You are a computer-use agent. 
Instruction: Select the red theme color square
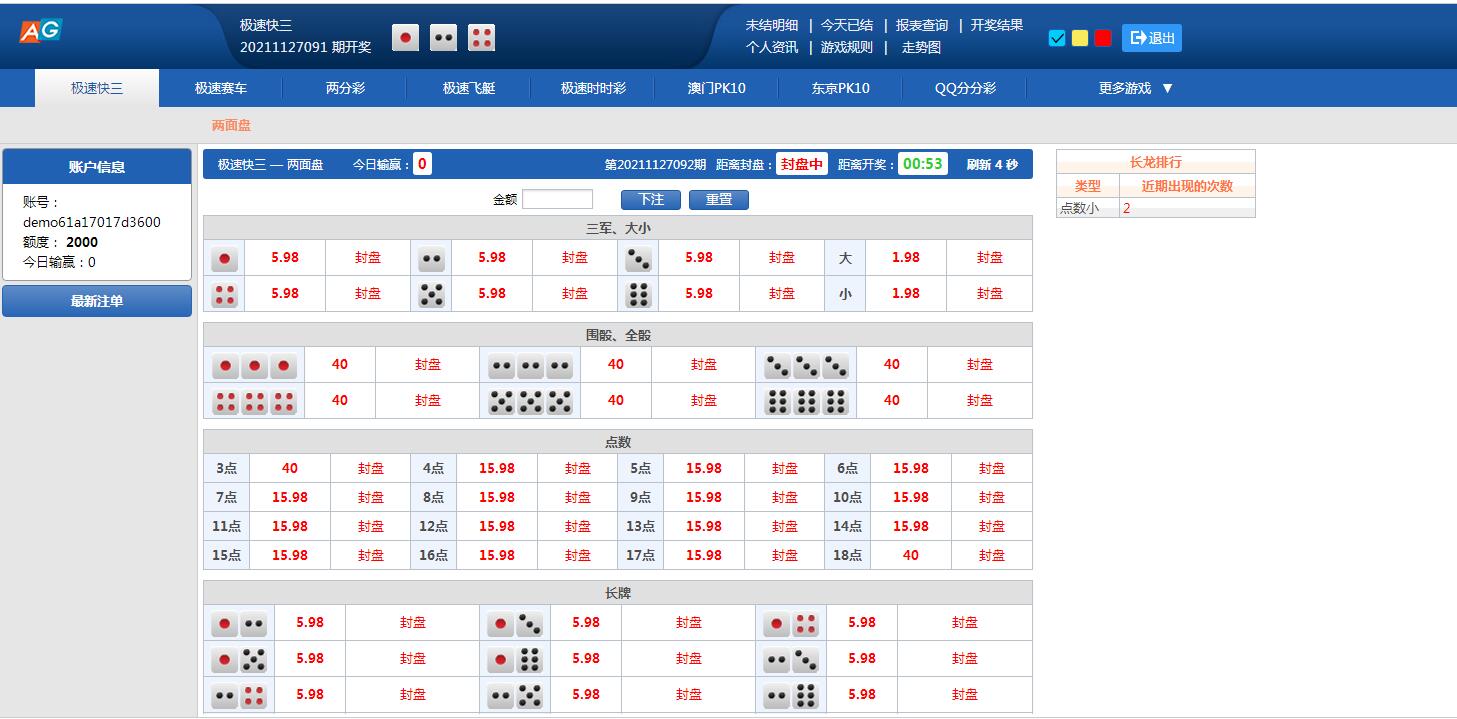(x=1103, y=38)
